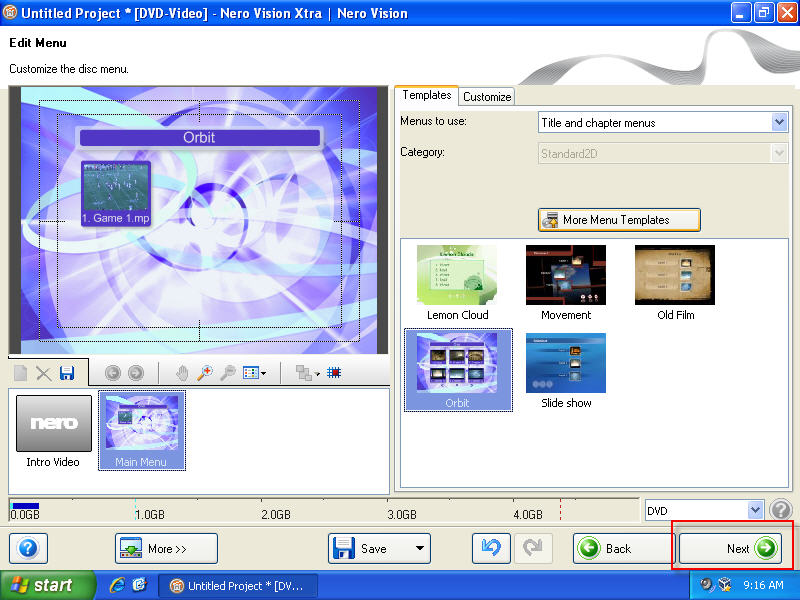
Task: Select the Main Menu thumbnail
Action: [142, 431]
